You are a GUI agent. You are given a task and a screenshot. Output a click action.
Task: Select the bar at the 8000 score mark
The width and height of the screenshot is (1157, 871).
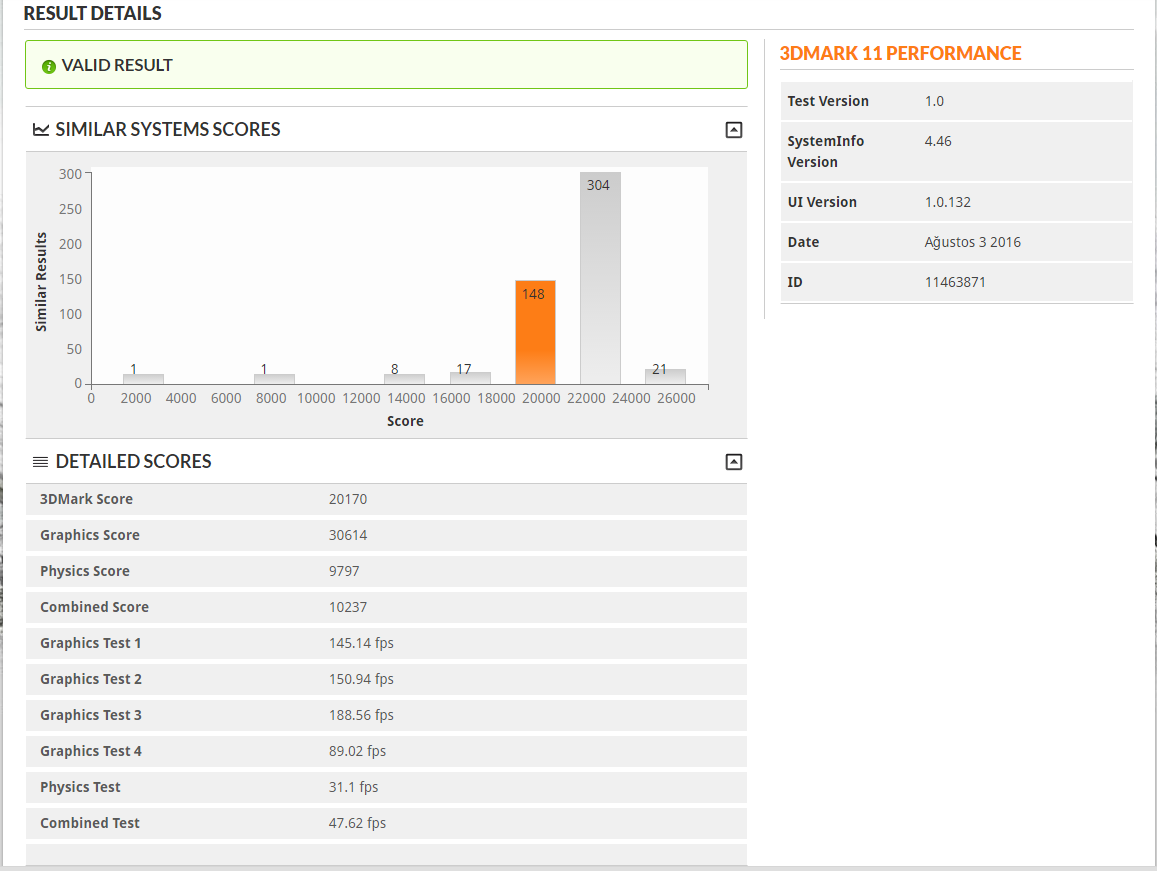coord(274,379)
